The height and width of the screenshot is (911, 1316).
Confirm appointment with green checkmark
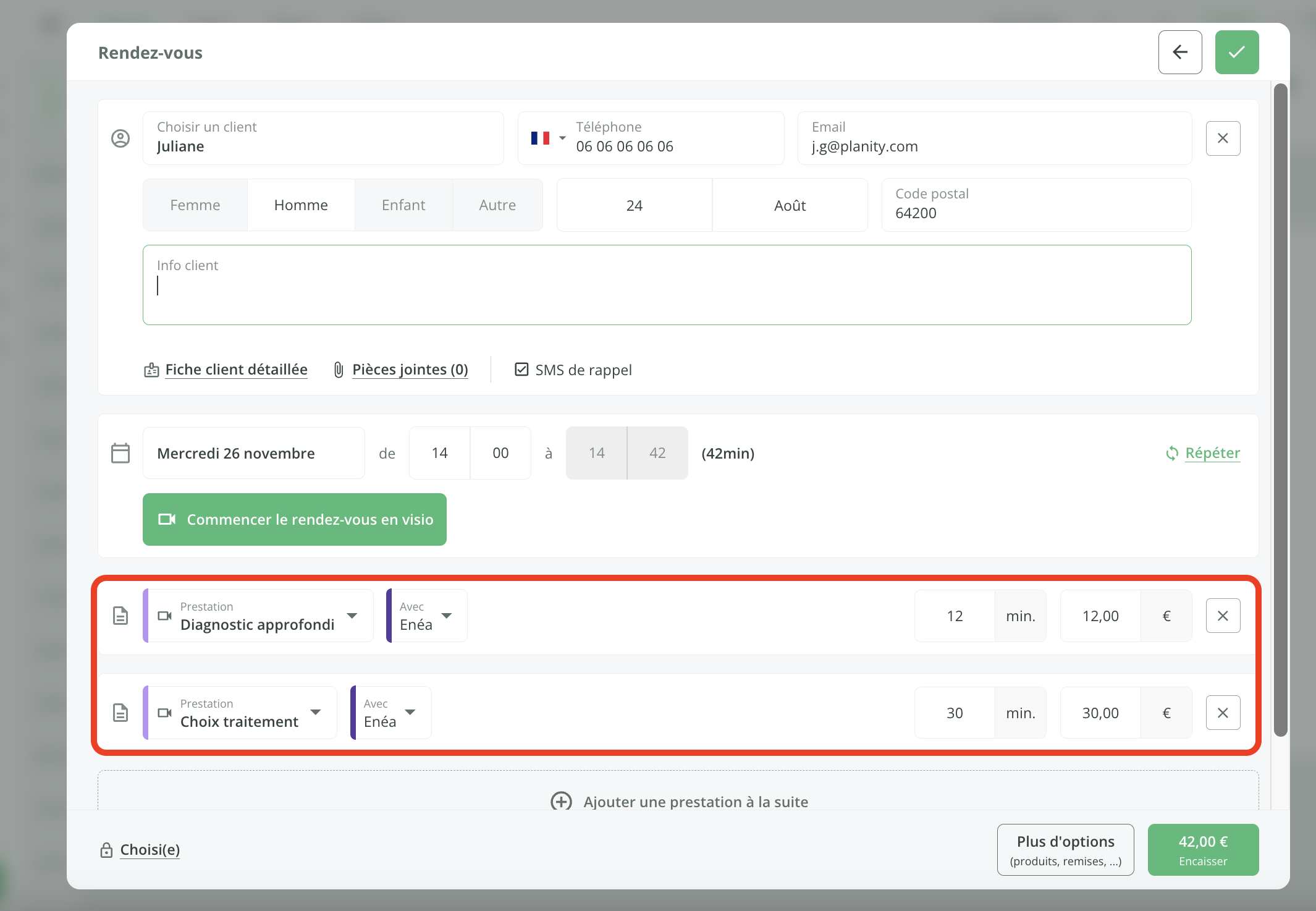pyautogui.click(x=1236, y=53)
